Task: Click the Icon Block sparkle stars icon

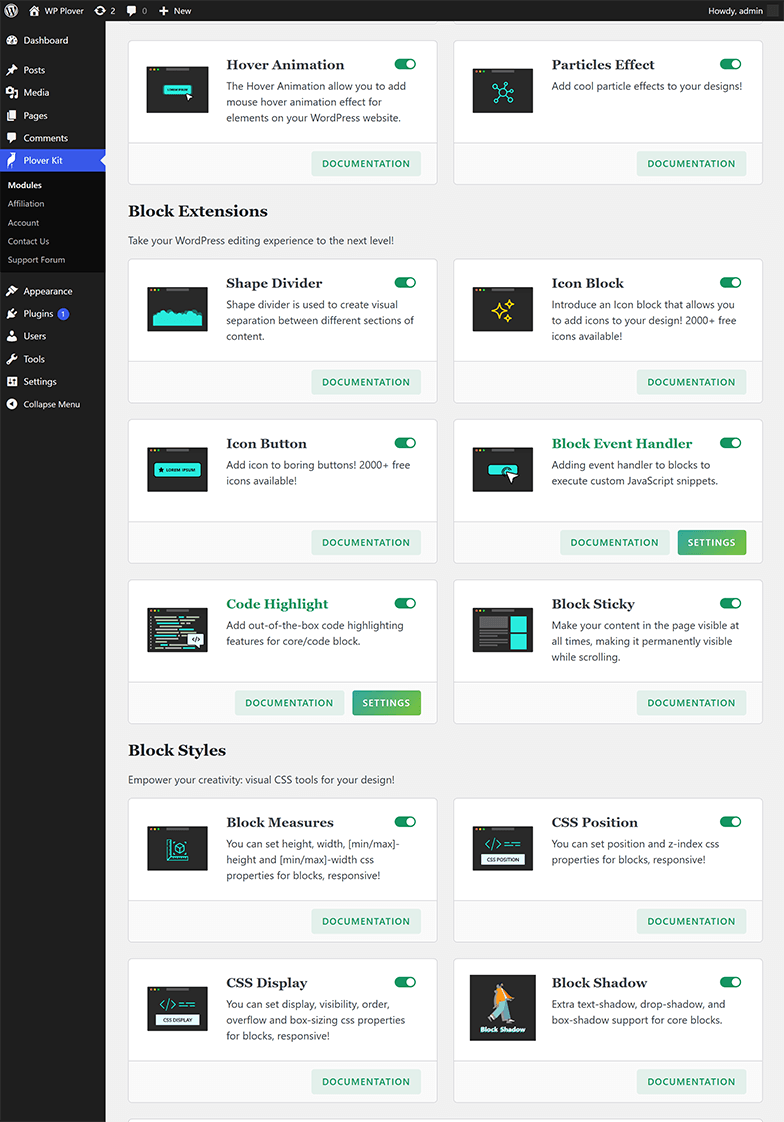Action: (502, 309)
